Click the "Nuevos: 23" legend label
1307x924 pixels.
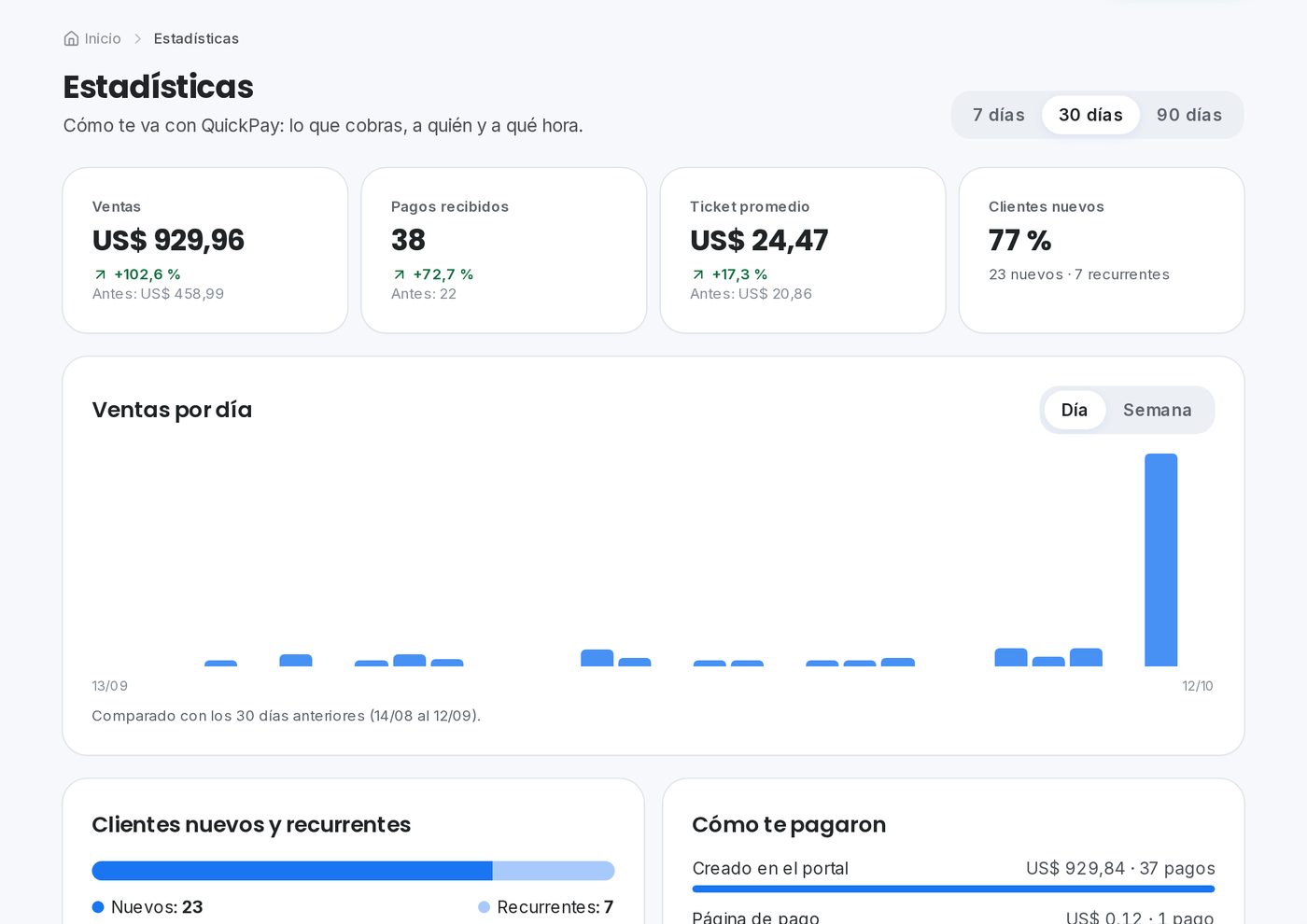(x=157, y=907)
